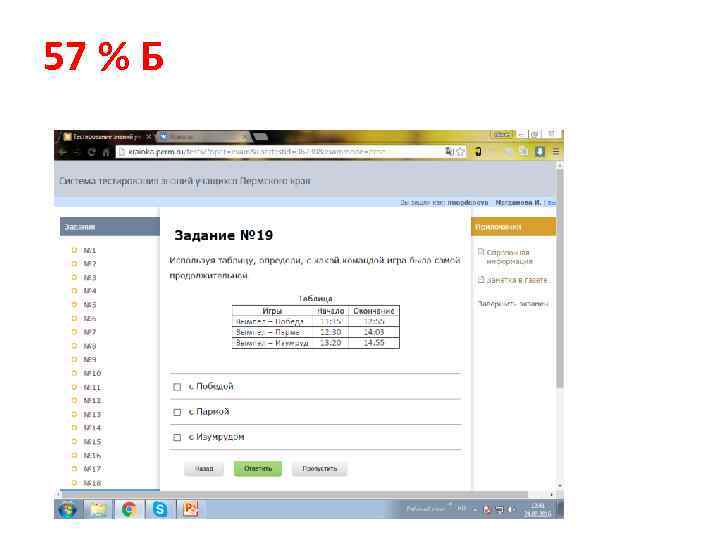Submit answer with green 'Ответить' button
Screen dimensions: 720x540
pos(258,469)
